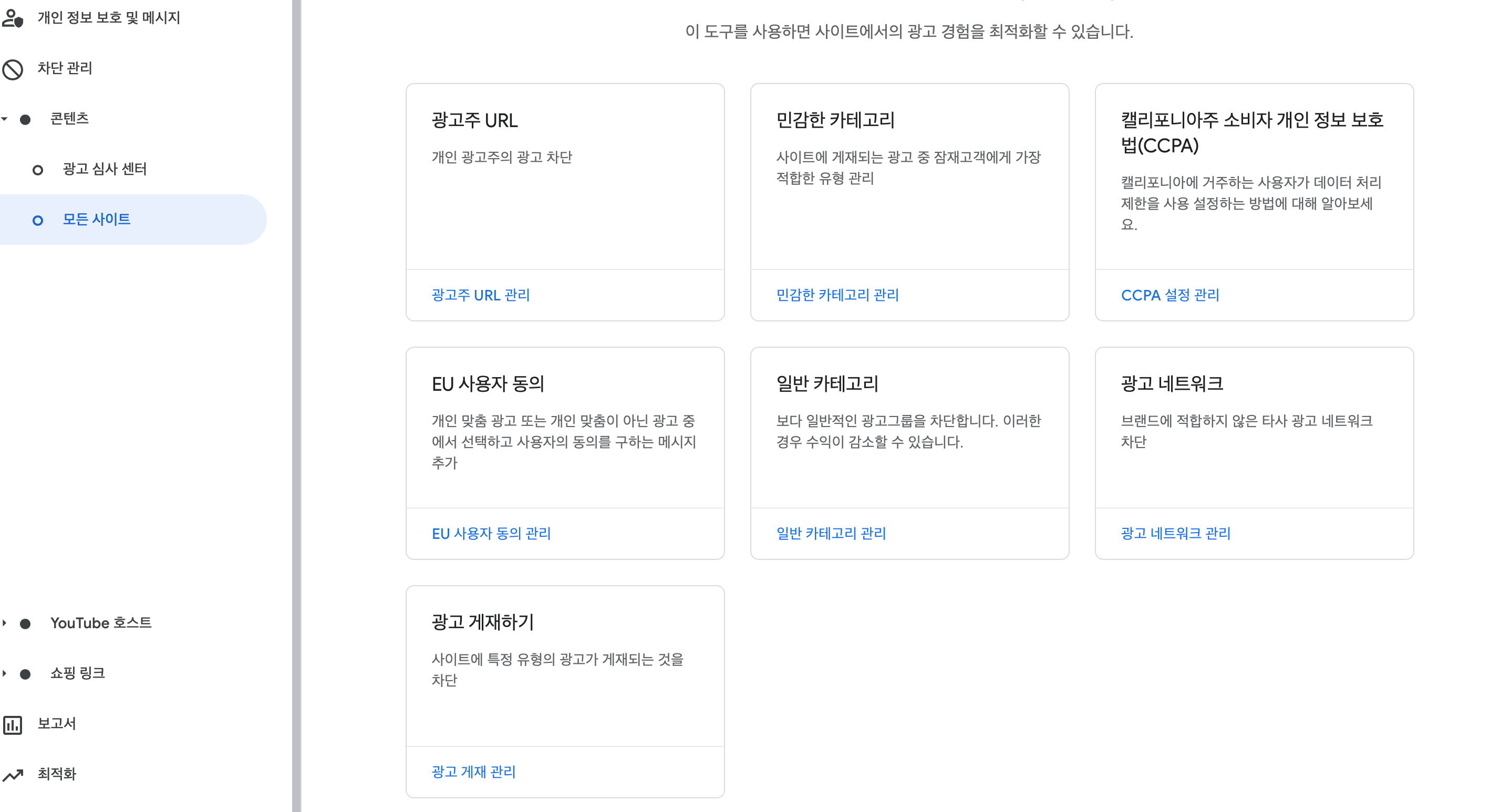Click the 광고 게재하기 card
Viewport: 1490px width, 812px height.
pyautogui.click(x=565, y=687)
